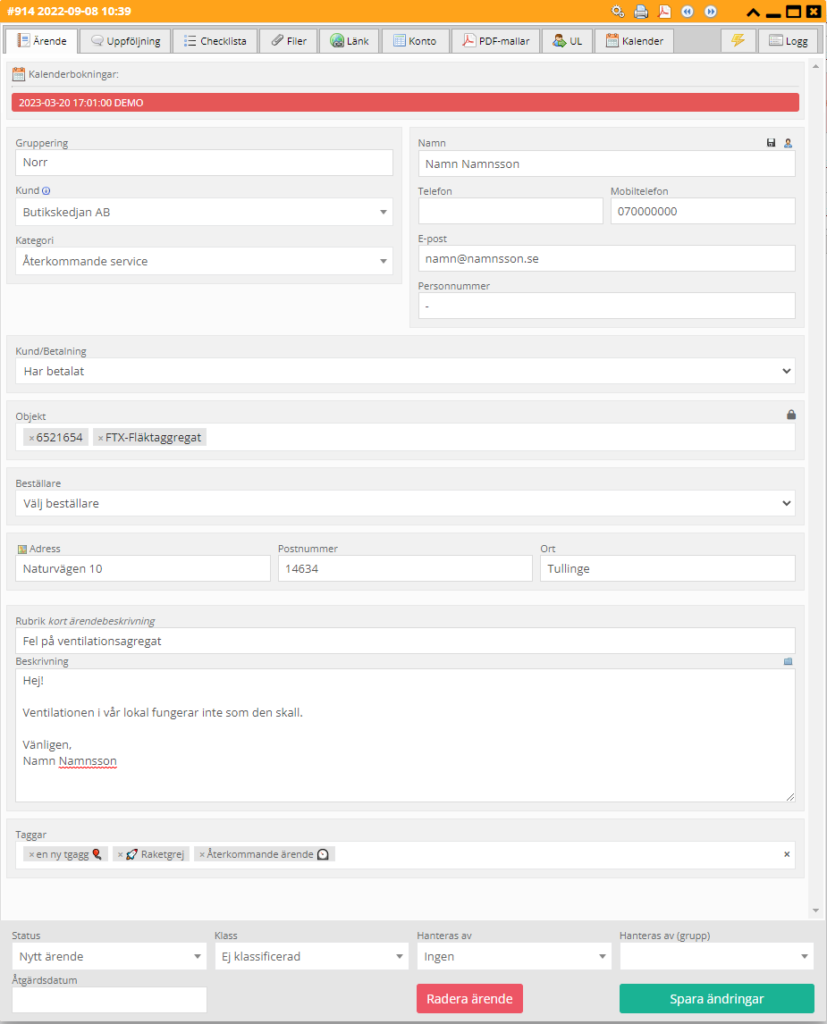Click the Radera ärende button
Image resolution: width=827 pixels, height=1024 pixels.
tap(470, 999)
